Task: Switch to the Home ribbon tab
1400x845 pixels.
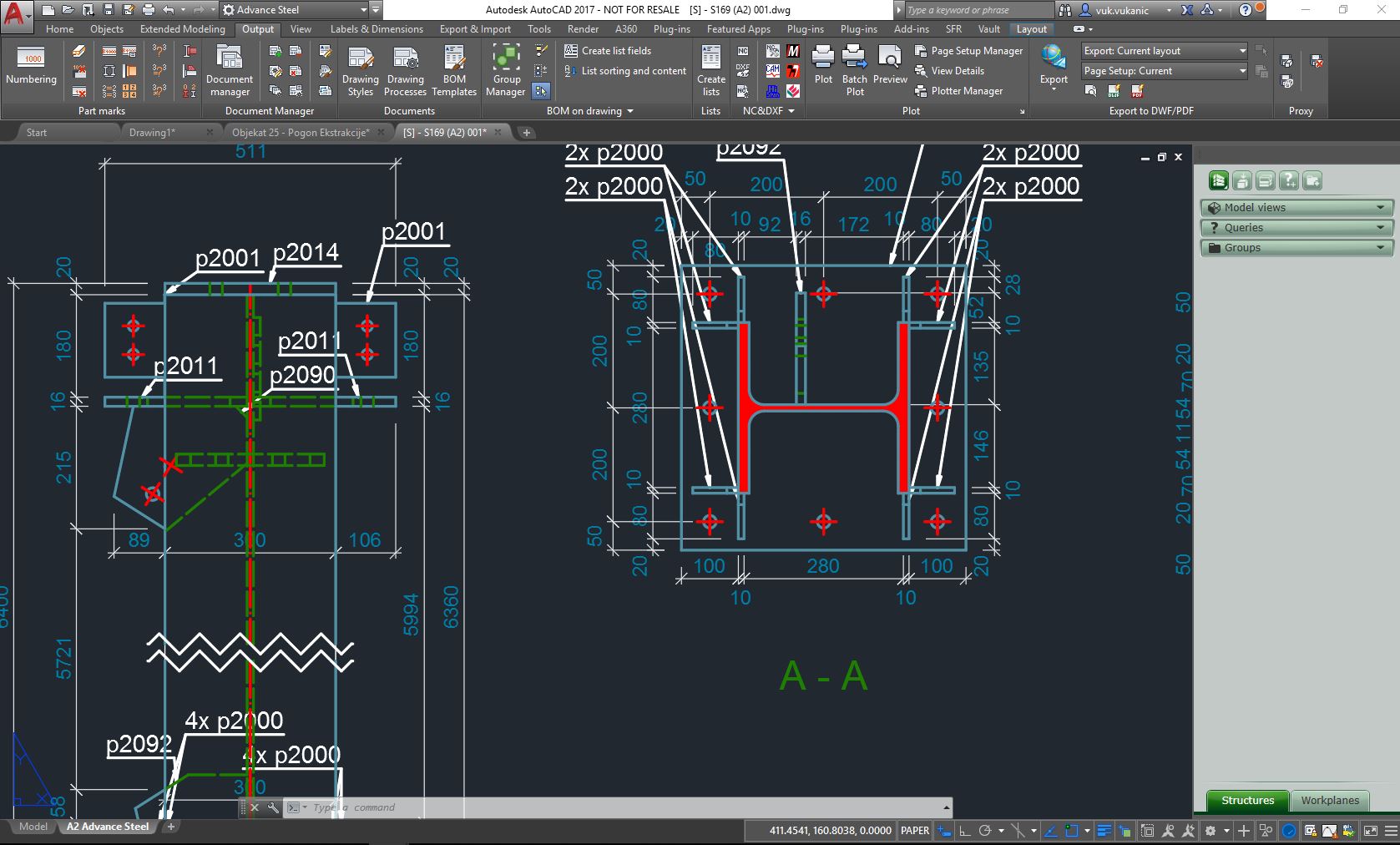Action: pyautogui.click(x=59, y=28)
